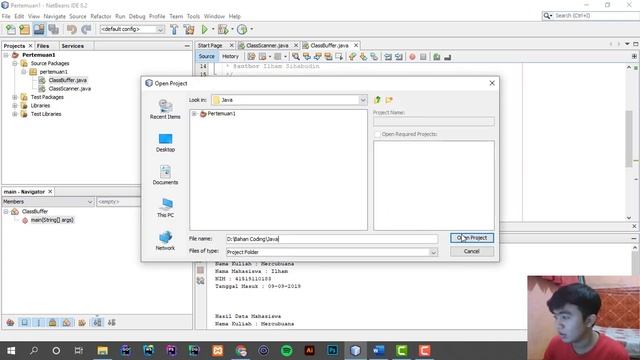Expand the Test Packages node
This screenshot has width=640, height=360.
[15, 97]
